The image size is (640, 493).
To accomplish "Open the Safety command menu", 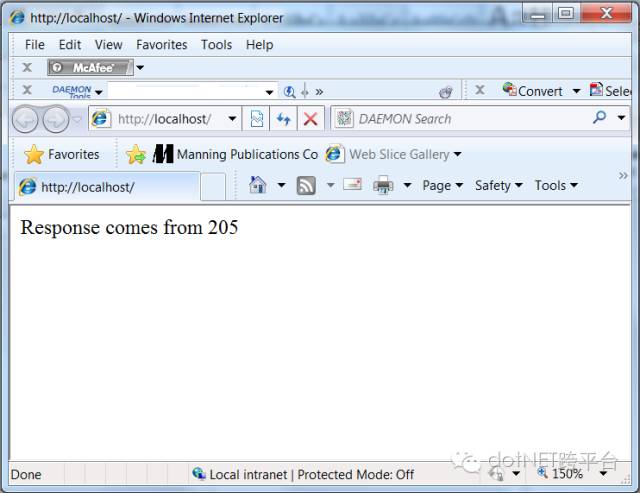I will point(498,185).
